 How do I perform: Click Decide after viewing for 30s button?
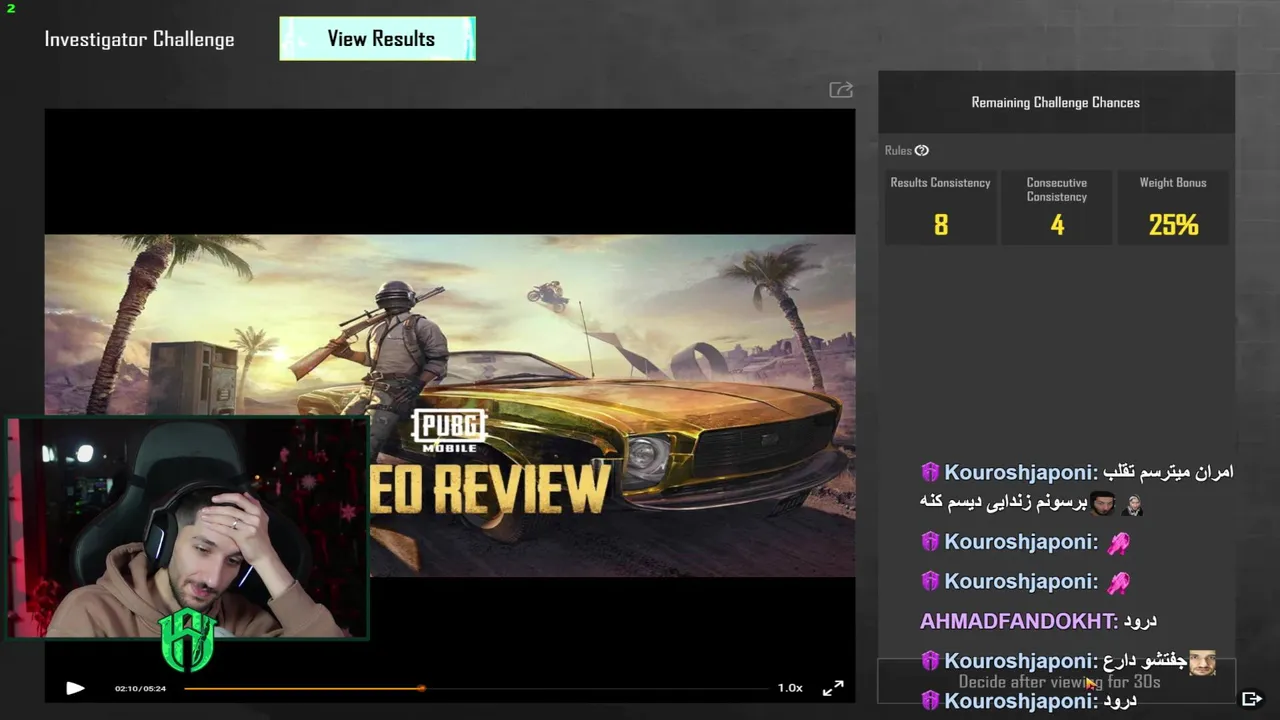pos(1057,681)
